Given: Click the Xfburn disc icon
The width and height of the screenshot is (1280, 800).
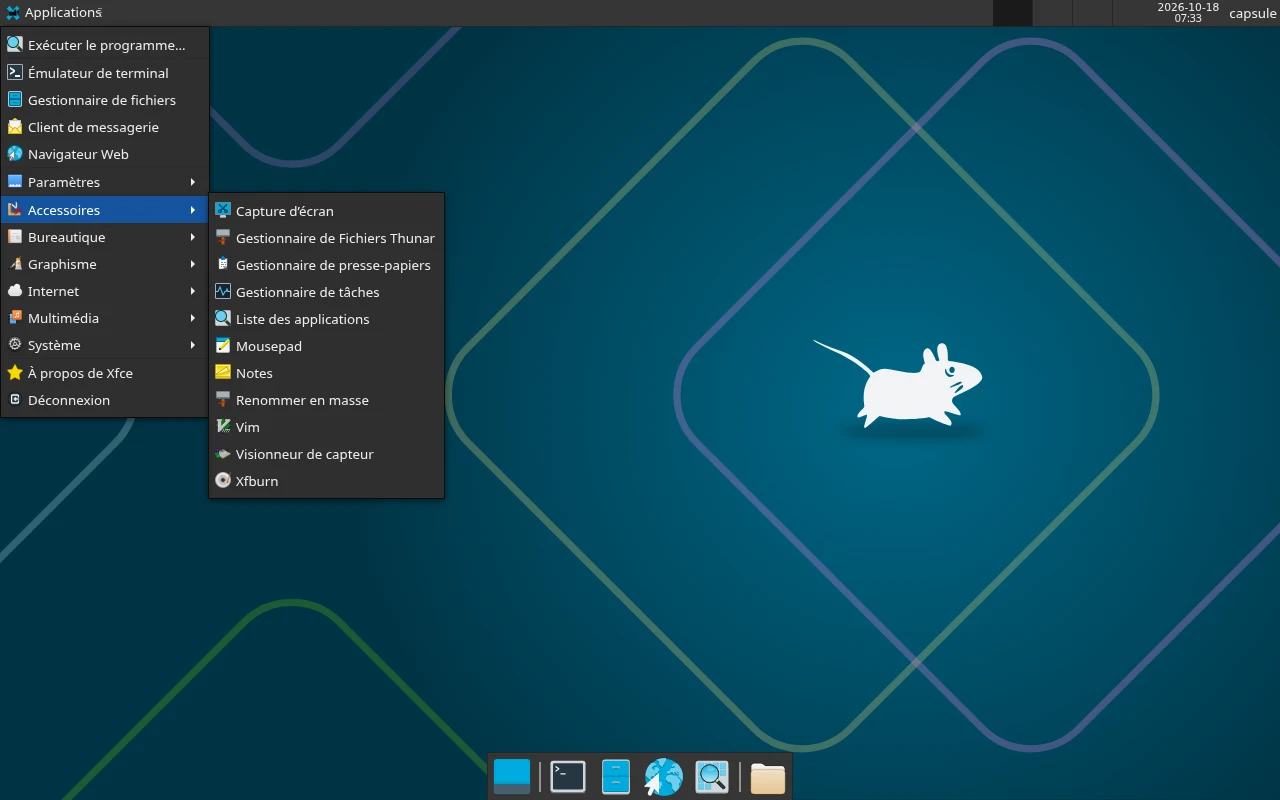Looking at the screenshot, I should click(x=223, y=481).
